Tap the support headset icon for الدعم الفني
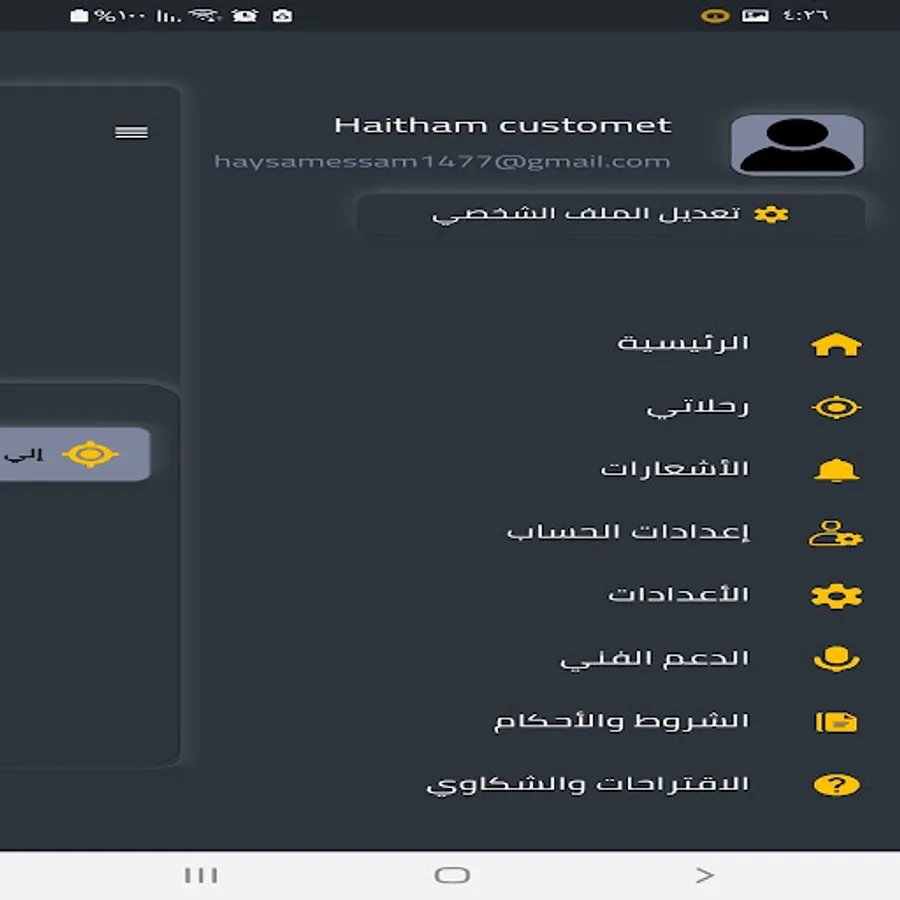 tap(836, 659)
